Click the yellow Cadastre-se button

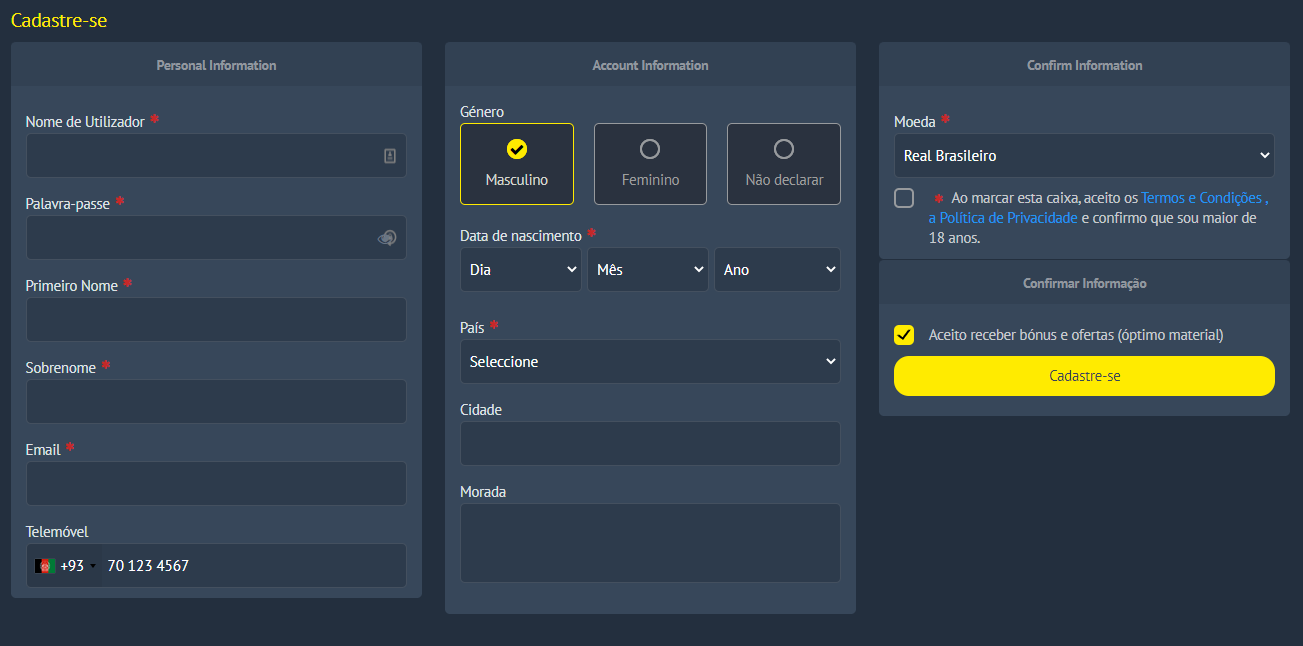(1084, 376)
